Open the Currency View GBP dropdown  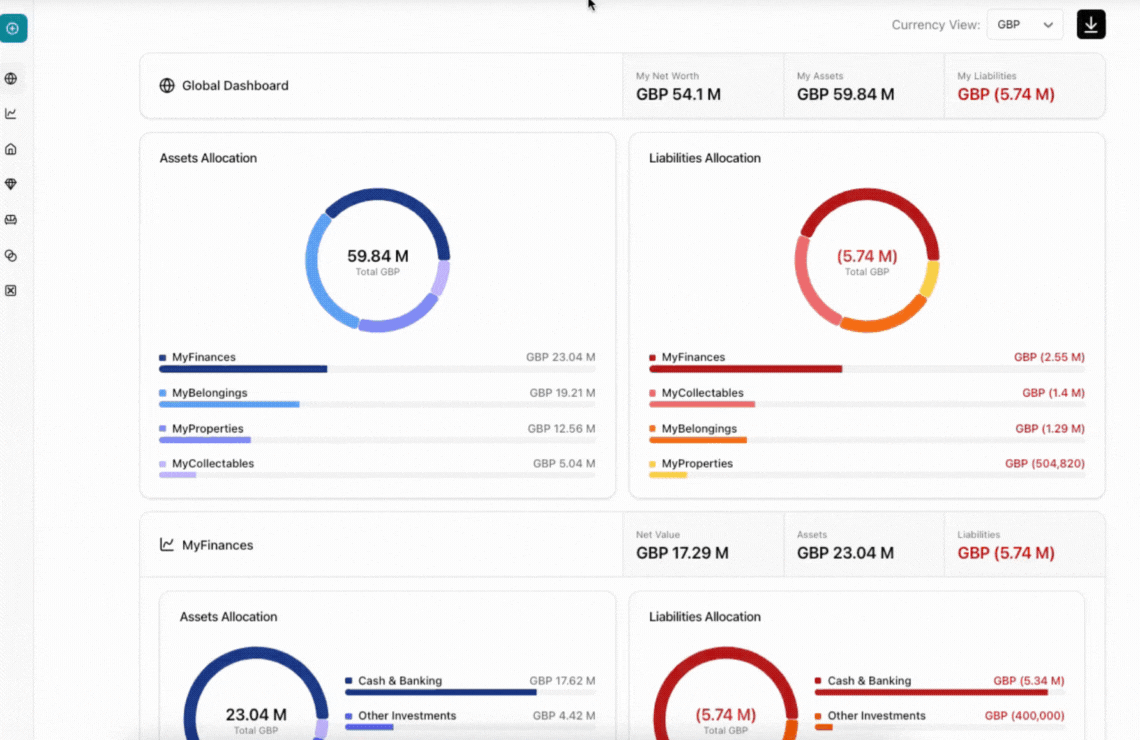(x=1024, y=24)
